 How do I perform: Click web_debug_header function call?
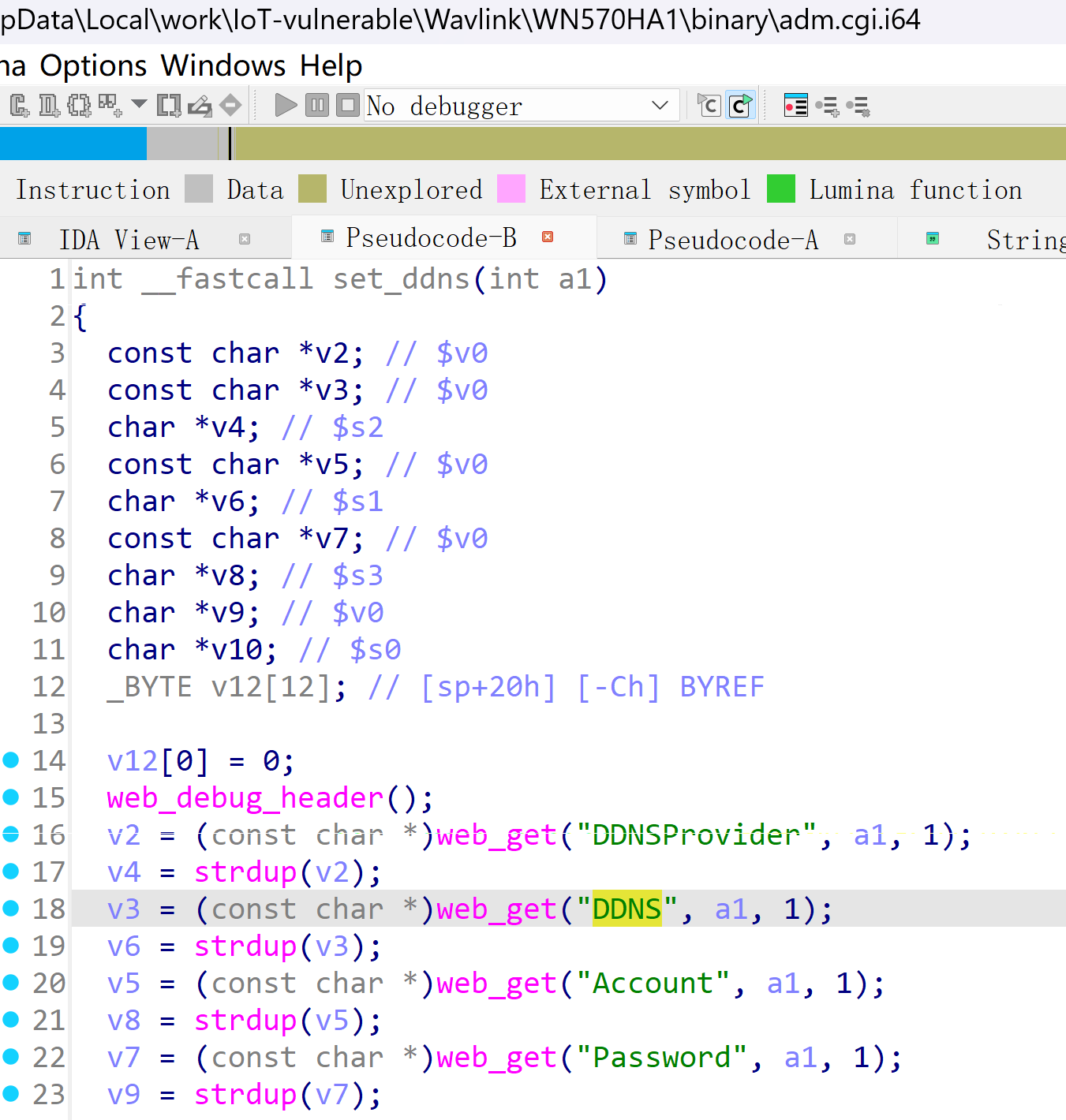click(x=245, y=798)
